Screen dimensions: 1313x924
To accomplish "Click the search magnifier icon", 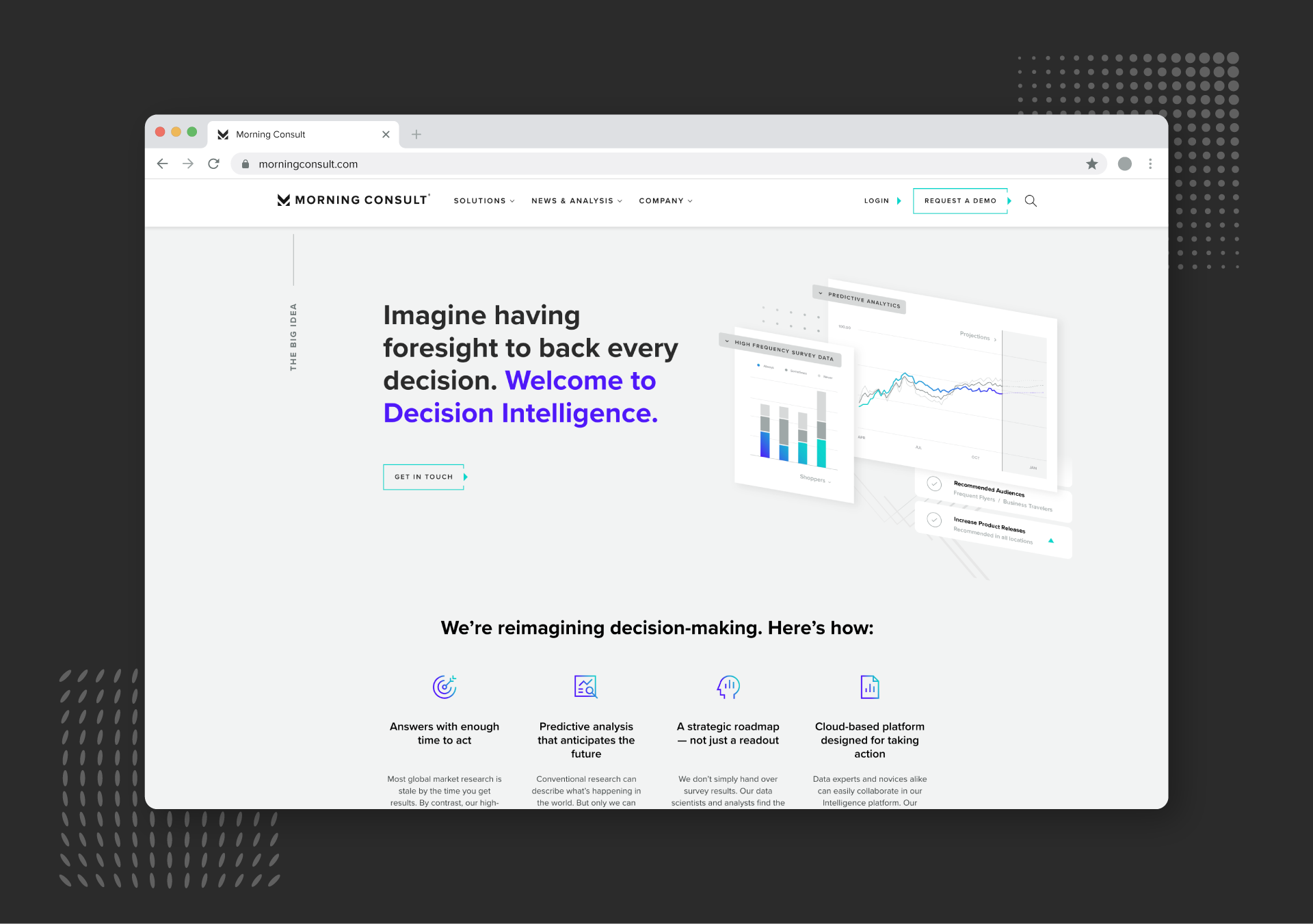I will tap(1031, 201).
